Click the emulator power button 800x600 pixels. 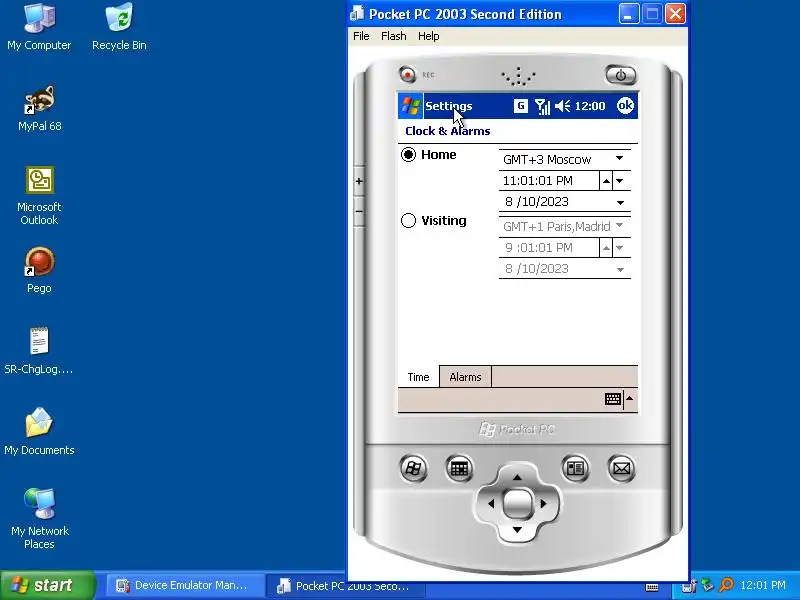[x=620, y=75]
